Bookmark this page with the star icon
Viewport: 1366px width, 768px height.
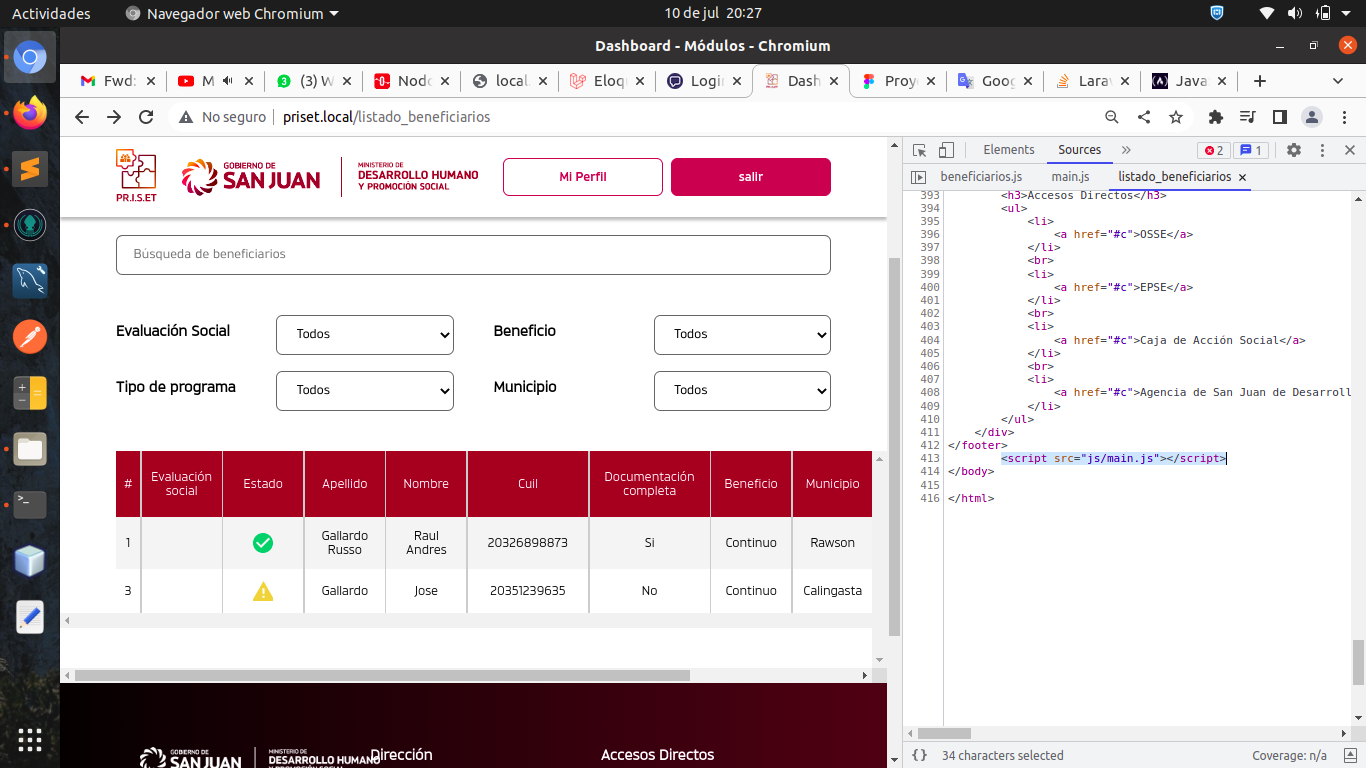[x=1176, y=117]
